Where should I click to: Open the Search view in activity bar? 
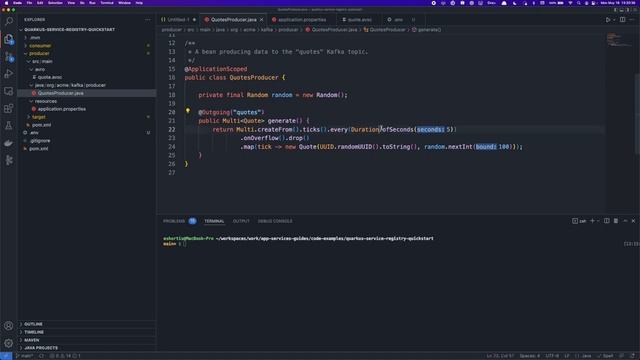(9, 21)
